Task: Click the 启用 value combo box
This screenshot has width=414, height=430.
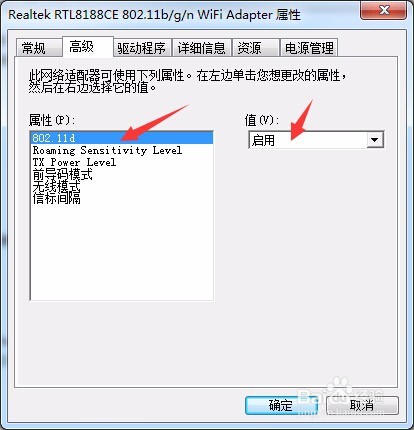Action: tap(316, 140)
